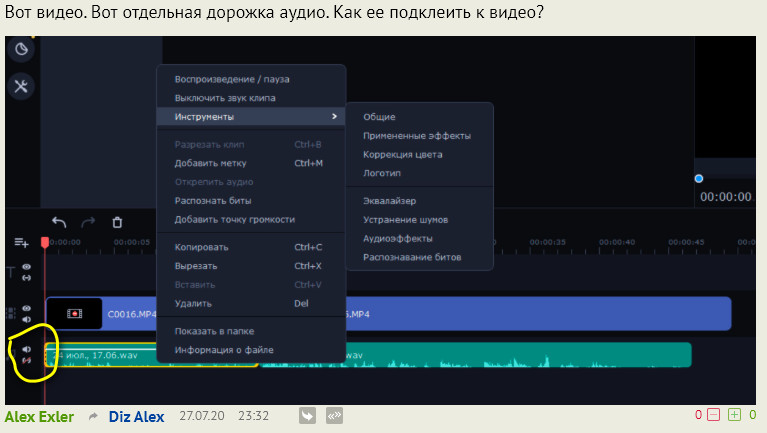Viewport: 767px width, 433px height.
Task: Open 'Информация о файле' menu item
Action: (251, 350)
